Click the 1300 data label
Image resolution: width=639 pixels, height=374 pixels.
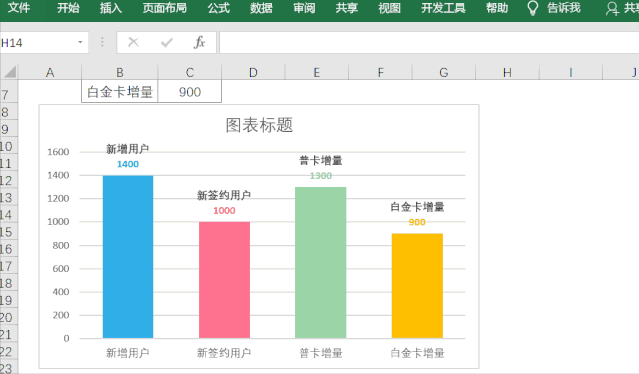[x=321, y=176]
